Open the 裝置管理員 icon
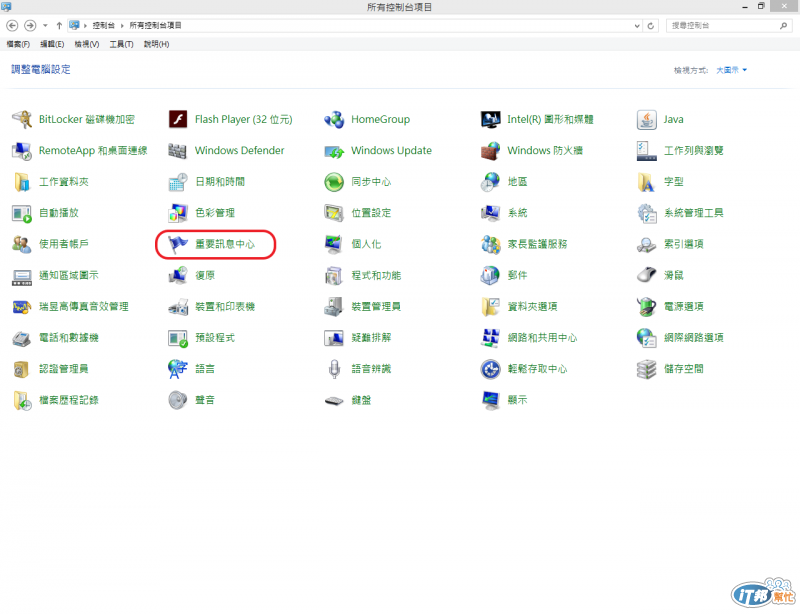 coord(334,307)
